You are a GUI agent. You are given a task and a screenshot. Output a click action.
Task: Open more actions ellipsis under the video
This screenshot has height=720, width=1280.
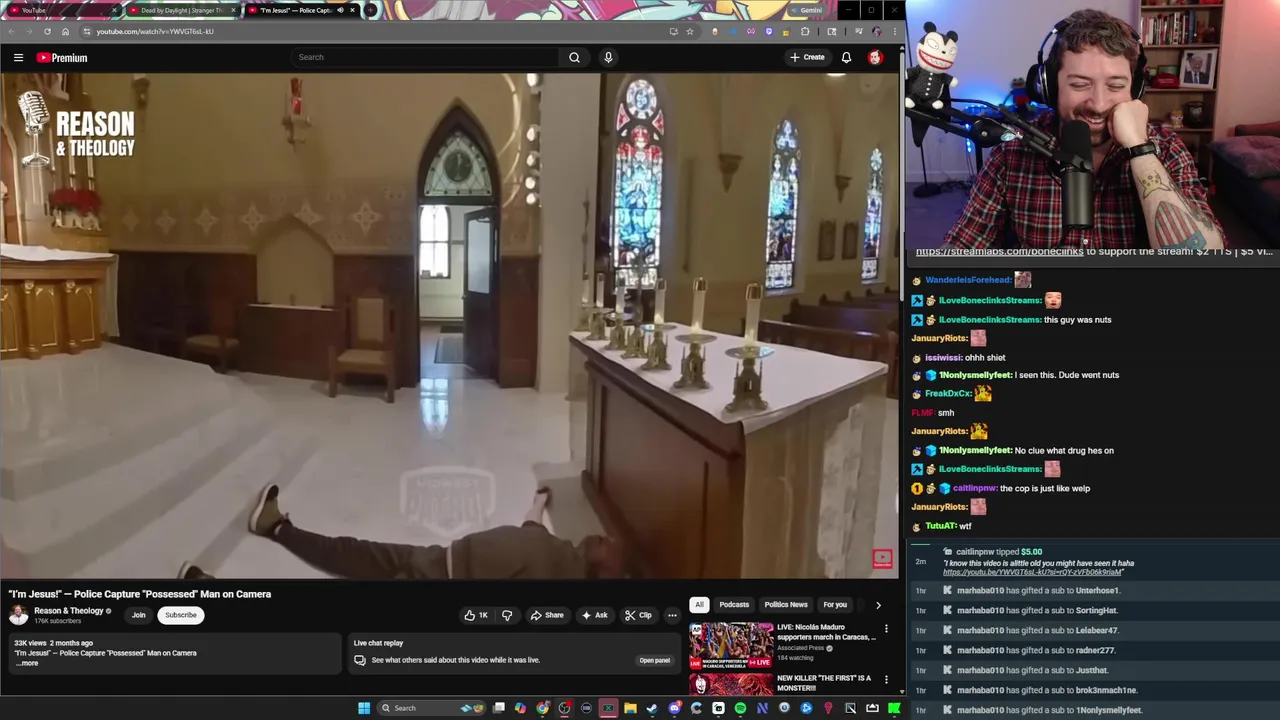click(x=672, y=615)
